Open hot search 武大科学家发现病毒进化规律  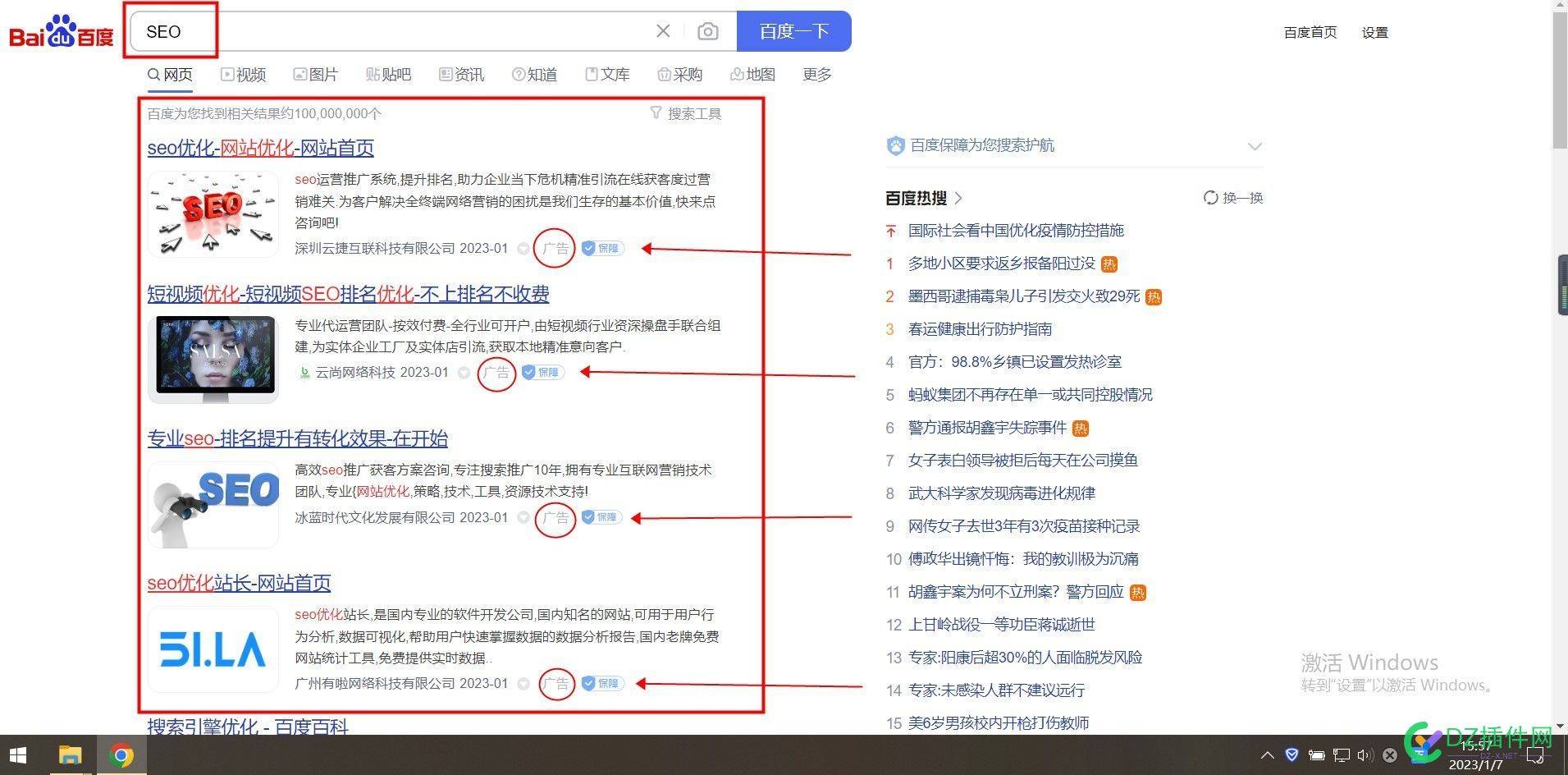1002,493
